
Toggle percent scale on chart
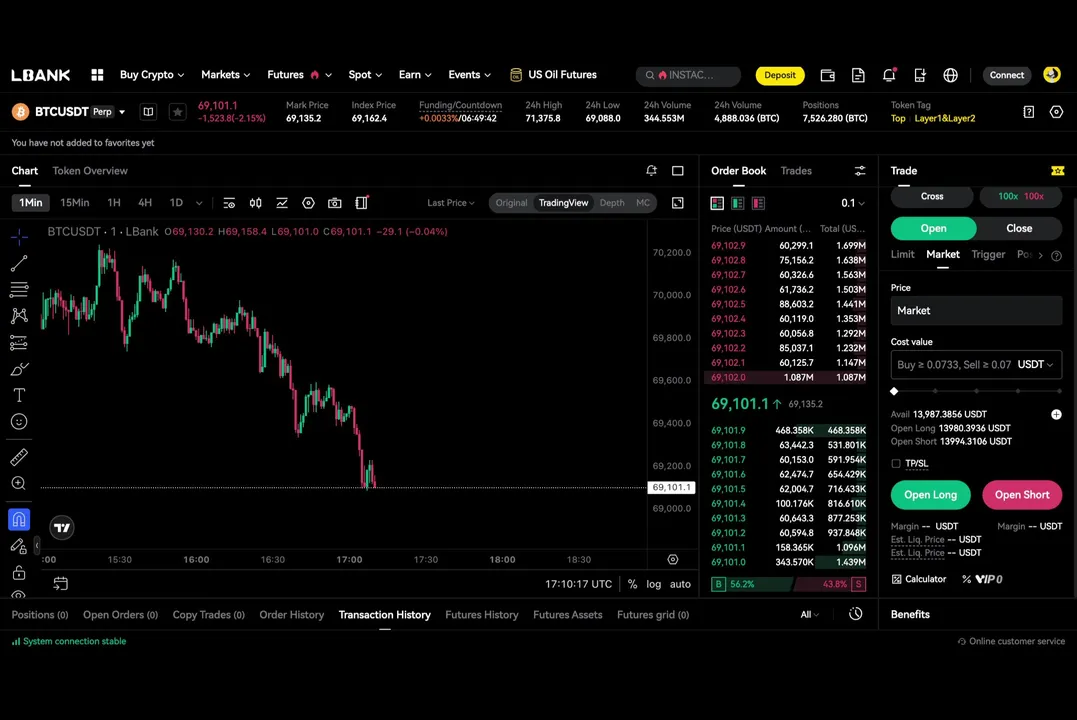click(633, 584)
